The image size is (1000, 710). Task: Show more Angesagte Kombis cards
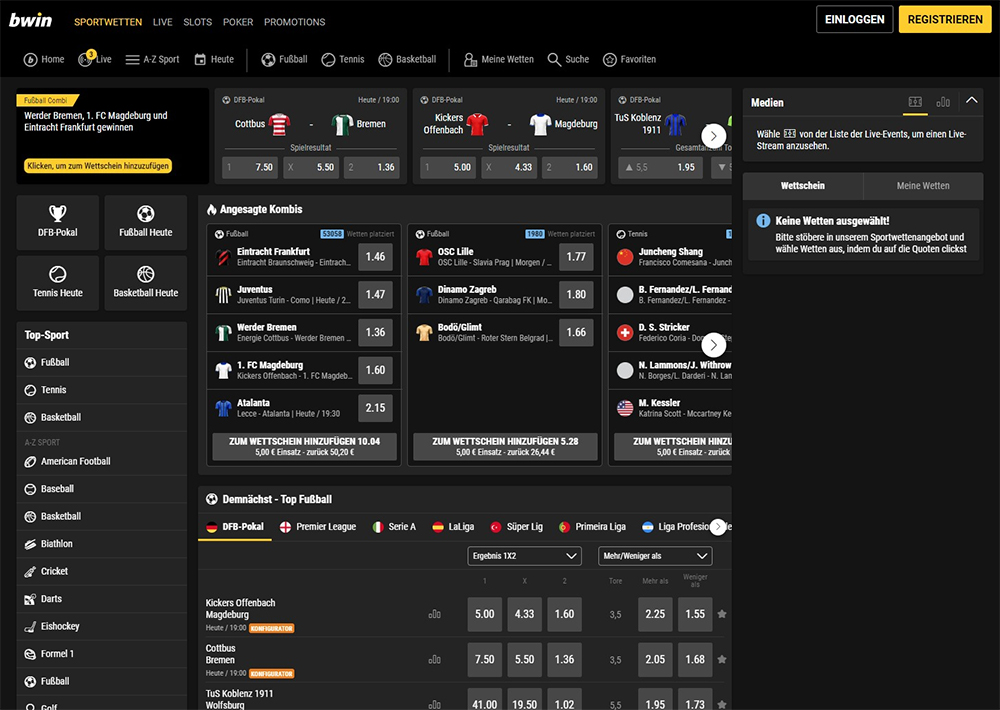point(714,345)
